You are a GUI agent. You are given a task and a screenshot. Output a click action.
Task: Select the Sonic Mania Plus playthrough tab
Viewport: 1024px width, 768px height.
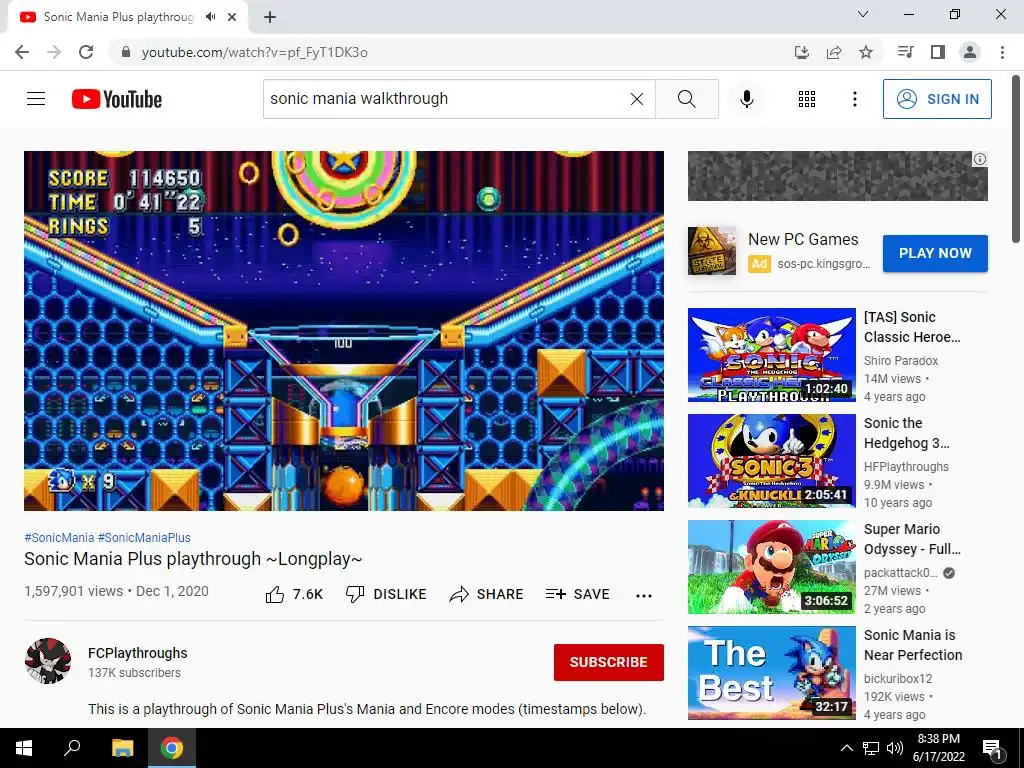[x=128, y=17]
